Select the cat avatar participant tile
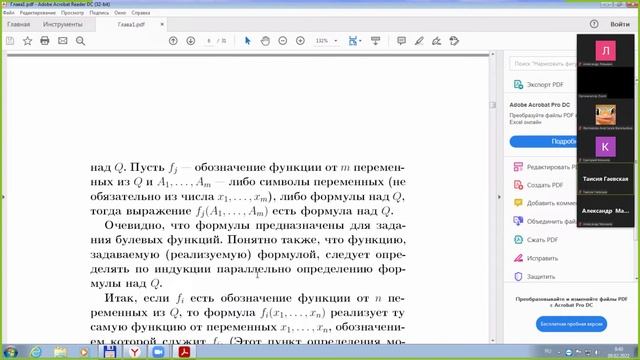The image size is (640, 360). point(605,115)
